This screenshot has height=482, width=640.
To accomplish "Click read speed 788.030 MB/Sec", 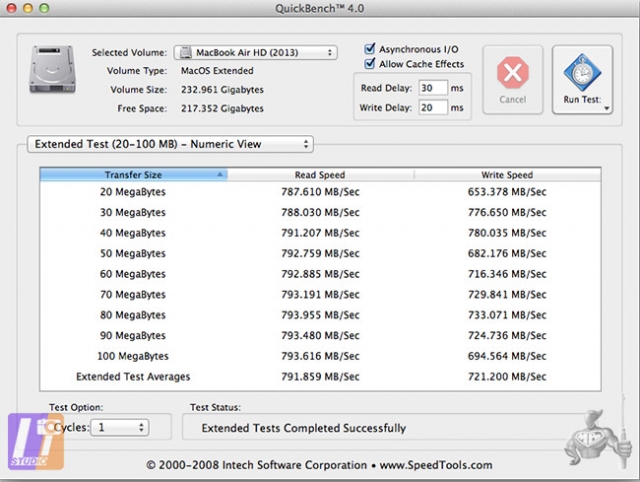I will click(320, 212).
